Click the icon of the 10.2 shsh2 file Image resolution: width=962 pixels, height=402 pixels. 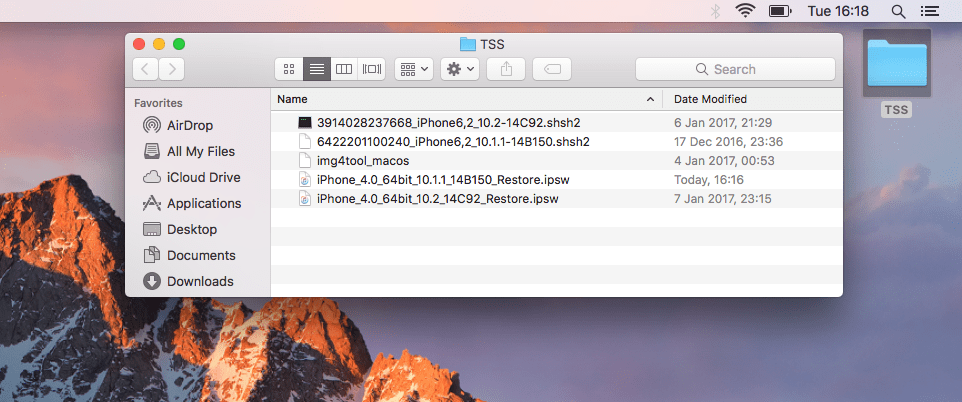coord(305,122)
